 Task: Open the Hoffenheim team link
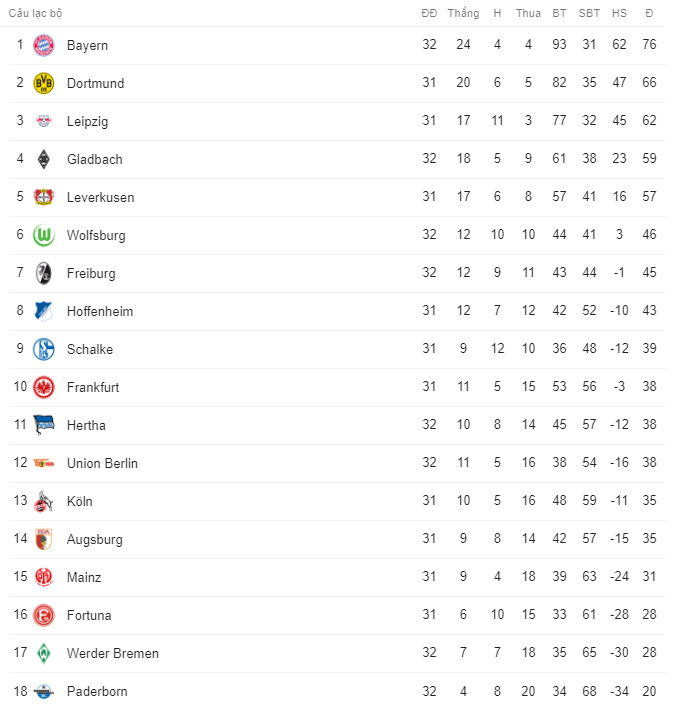click(99, 311)
